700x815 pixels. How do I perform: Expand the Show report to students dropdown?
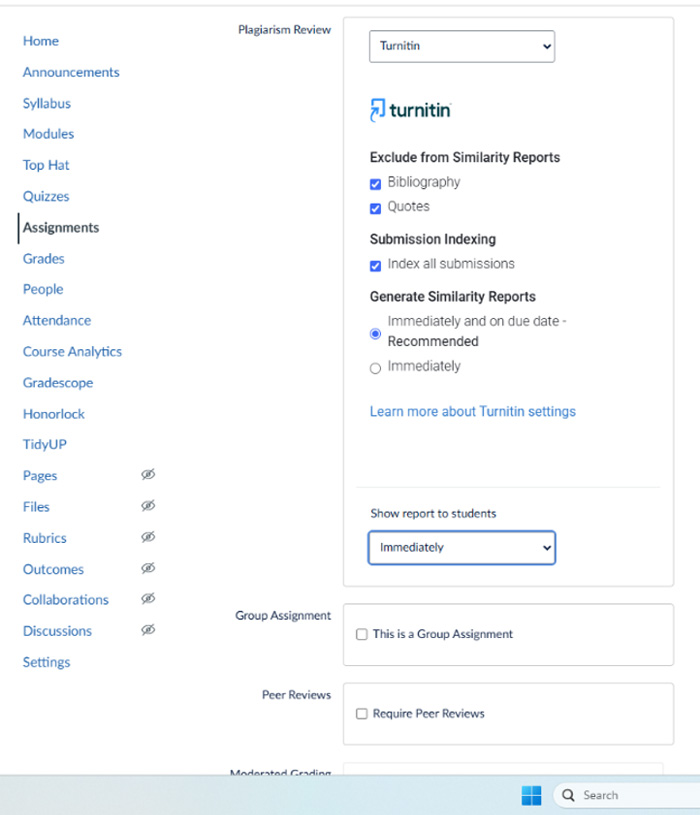[x=461, y=548]
